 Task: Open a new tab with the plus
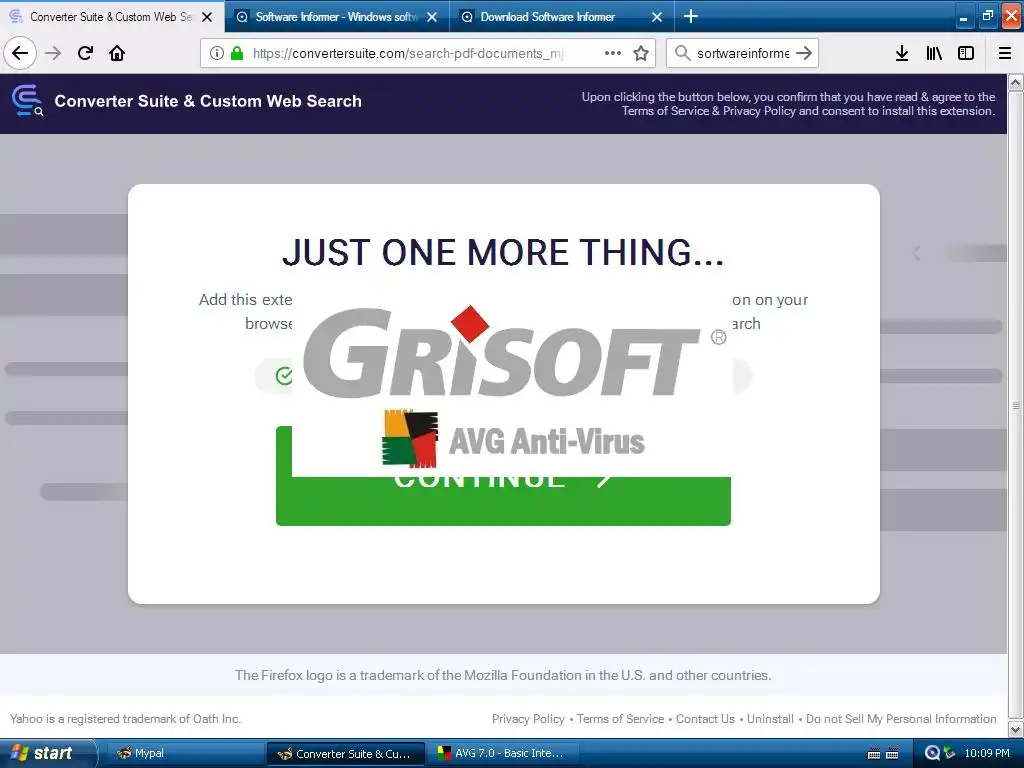tap(690, 16)
